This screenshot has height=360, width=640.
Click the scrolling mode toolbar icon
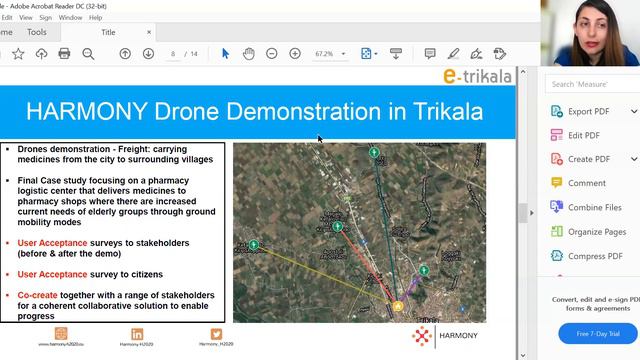pos(396,53)
